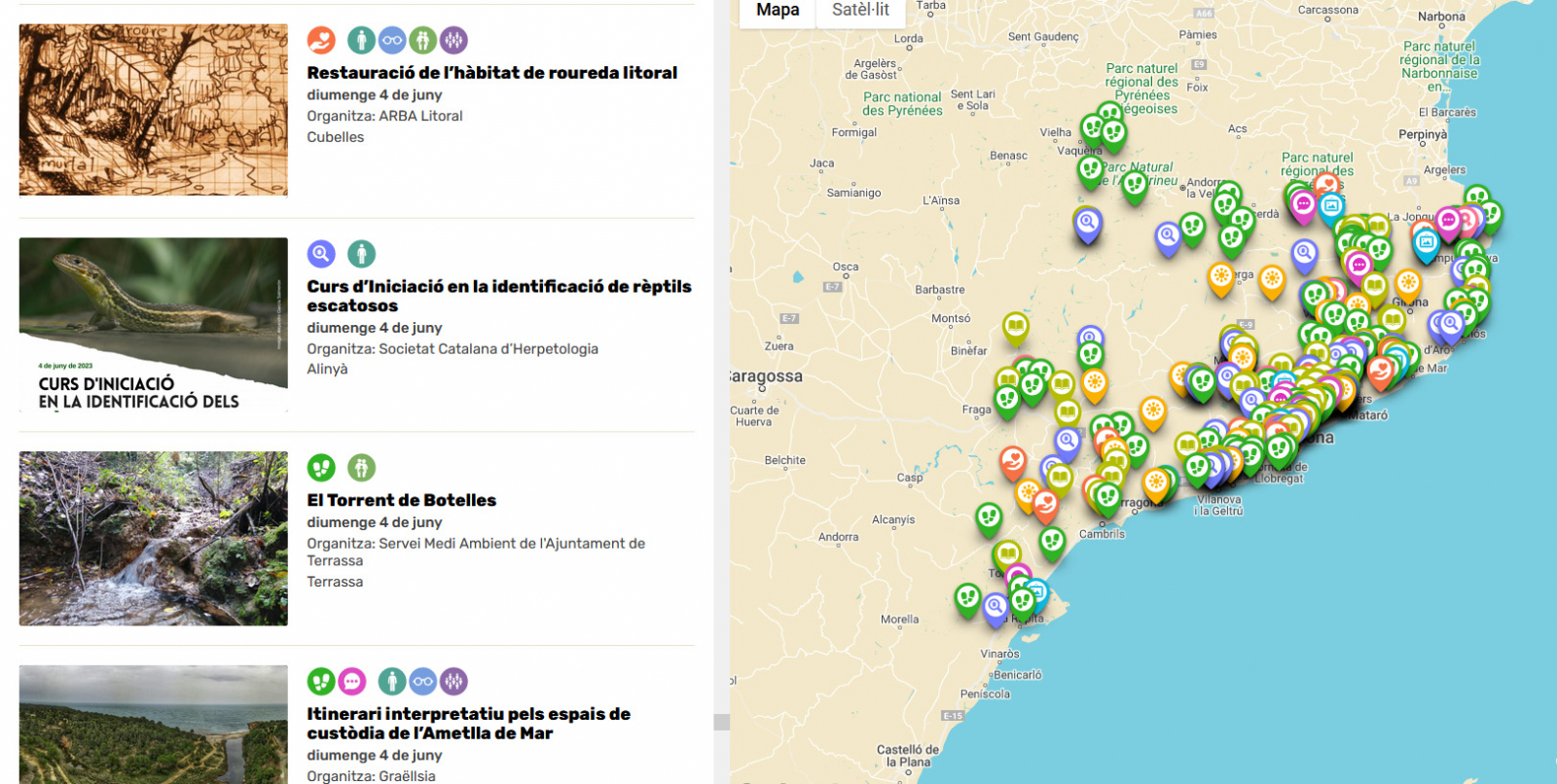Switch to the Mapa map view

[778, 11]
